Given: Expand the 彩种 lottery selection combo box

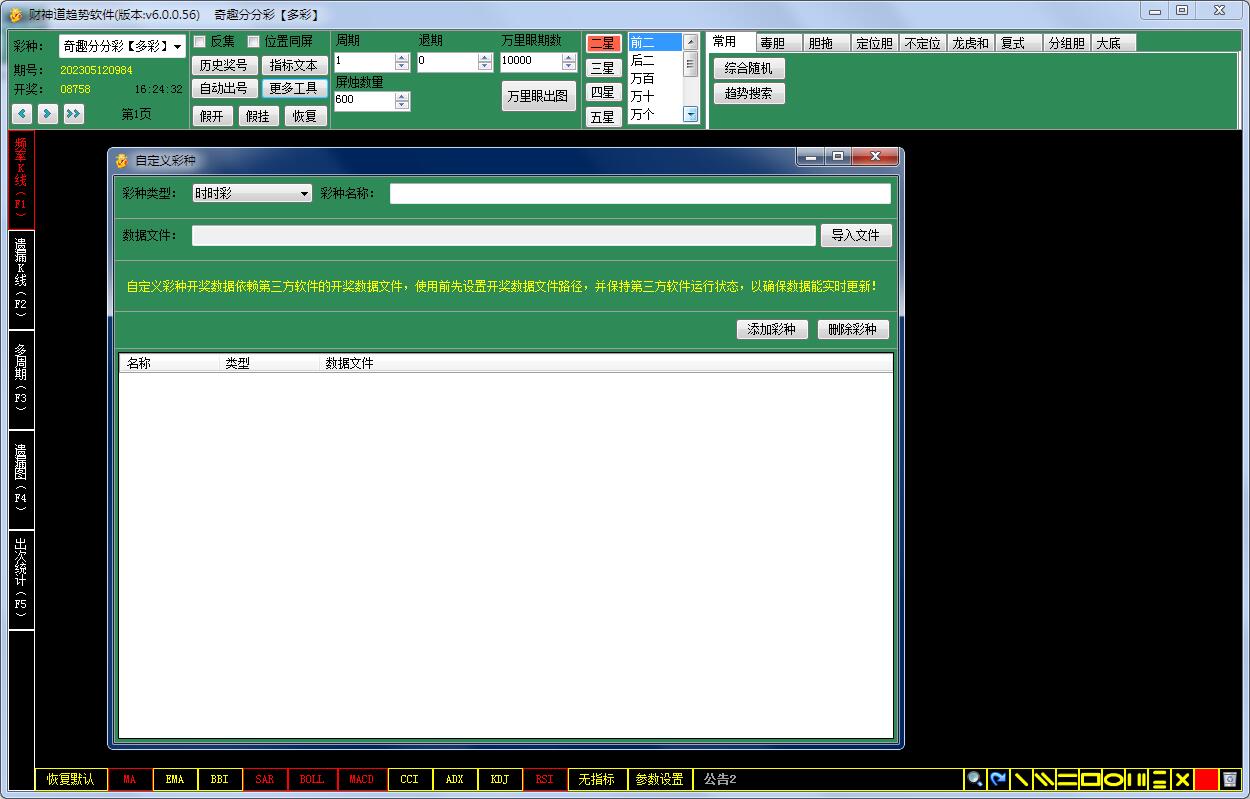Looking at the screenshot, I should pyautogui.click(x=177, y=47).
